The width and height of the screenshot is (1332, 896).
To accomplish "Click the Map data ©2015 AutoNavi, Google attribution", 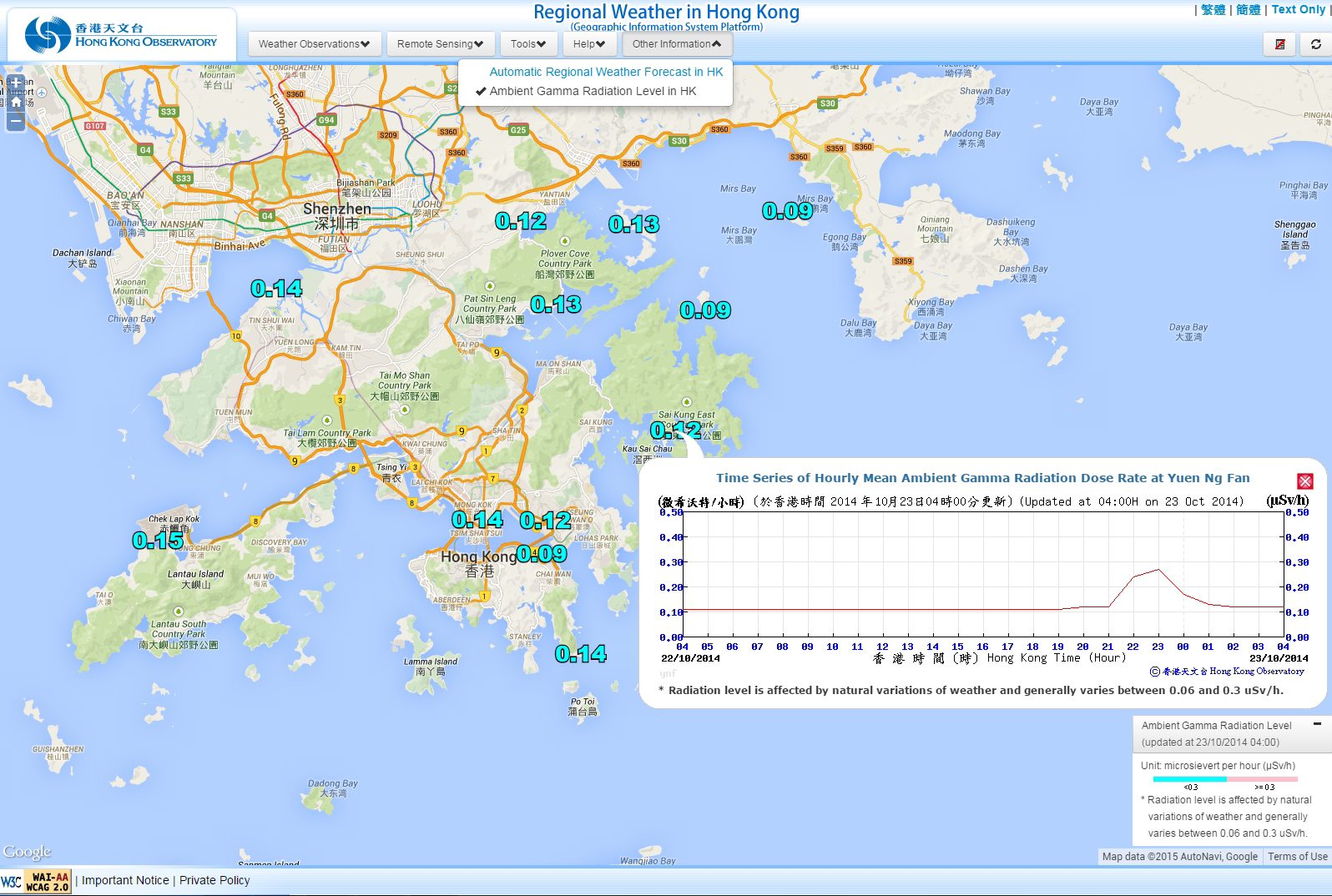I will tap(1179, 857).
